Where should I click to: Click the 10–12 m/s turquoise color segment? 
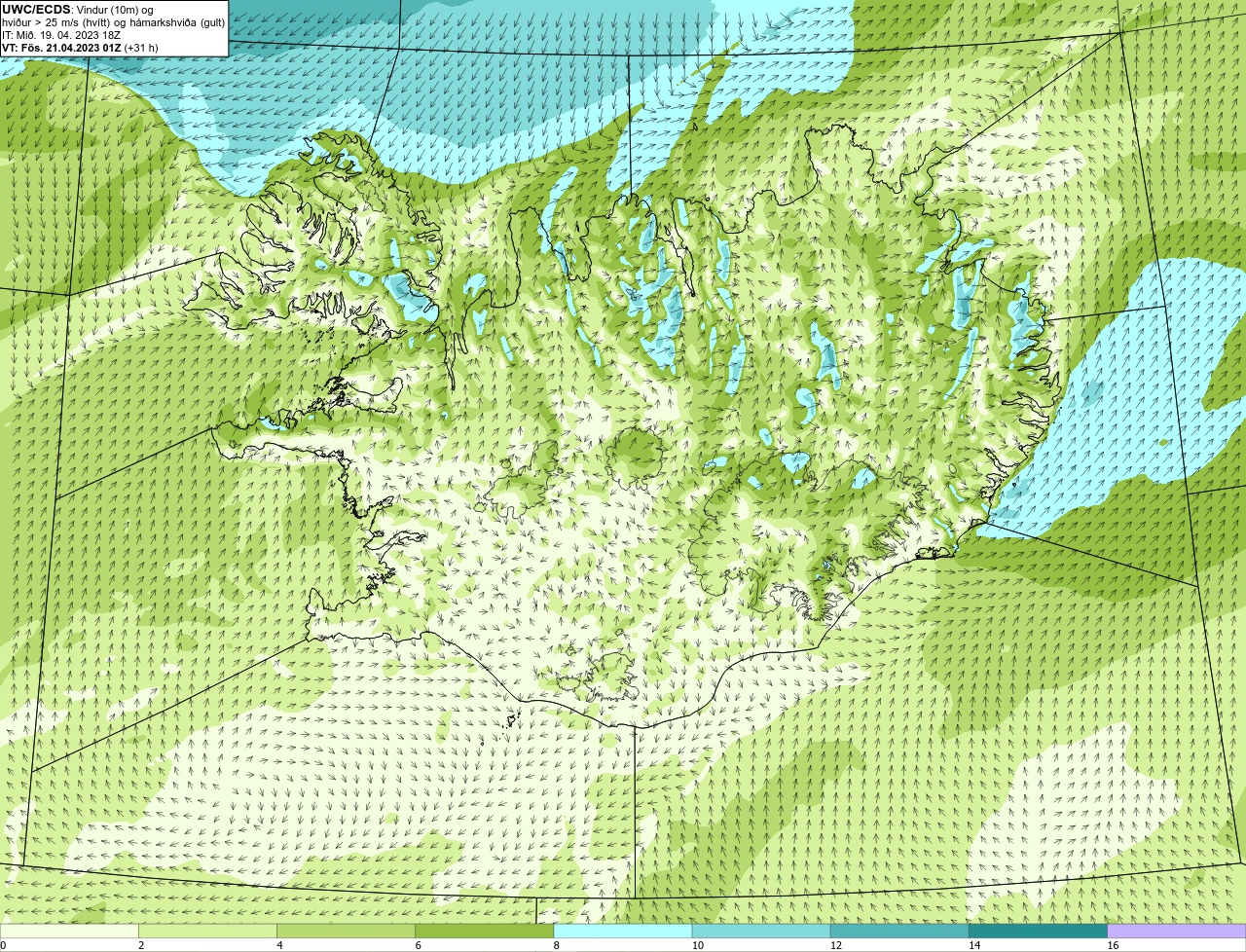point(761,932)
